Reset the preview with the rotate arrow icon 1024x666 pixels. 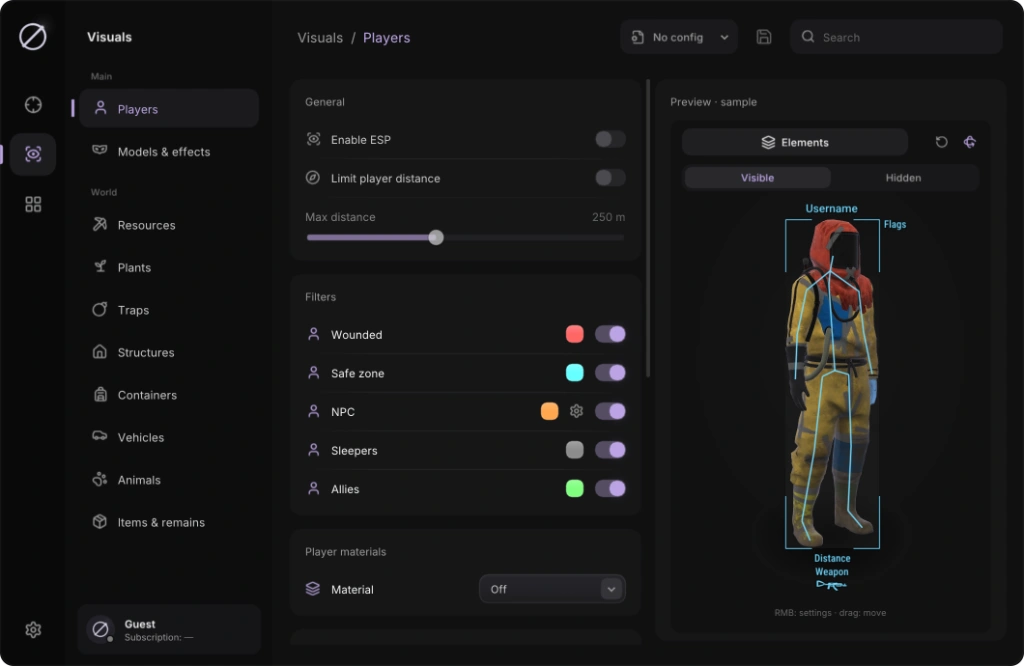click(x=941, y=142)
